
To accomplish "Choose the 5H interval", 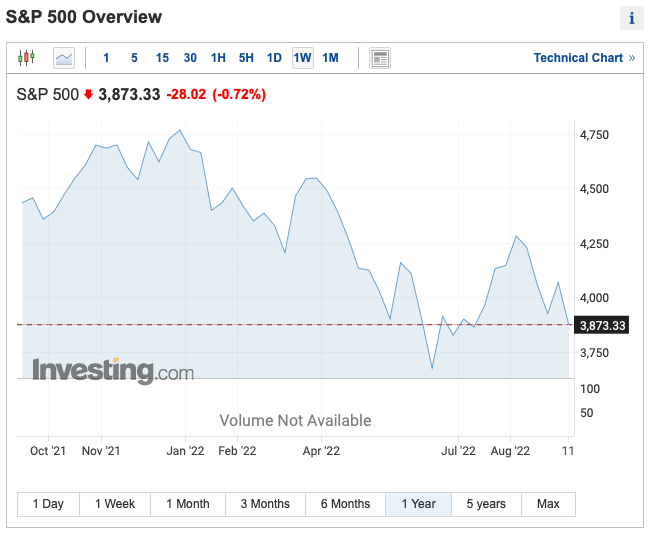I will 246,58.
